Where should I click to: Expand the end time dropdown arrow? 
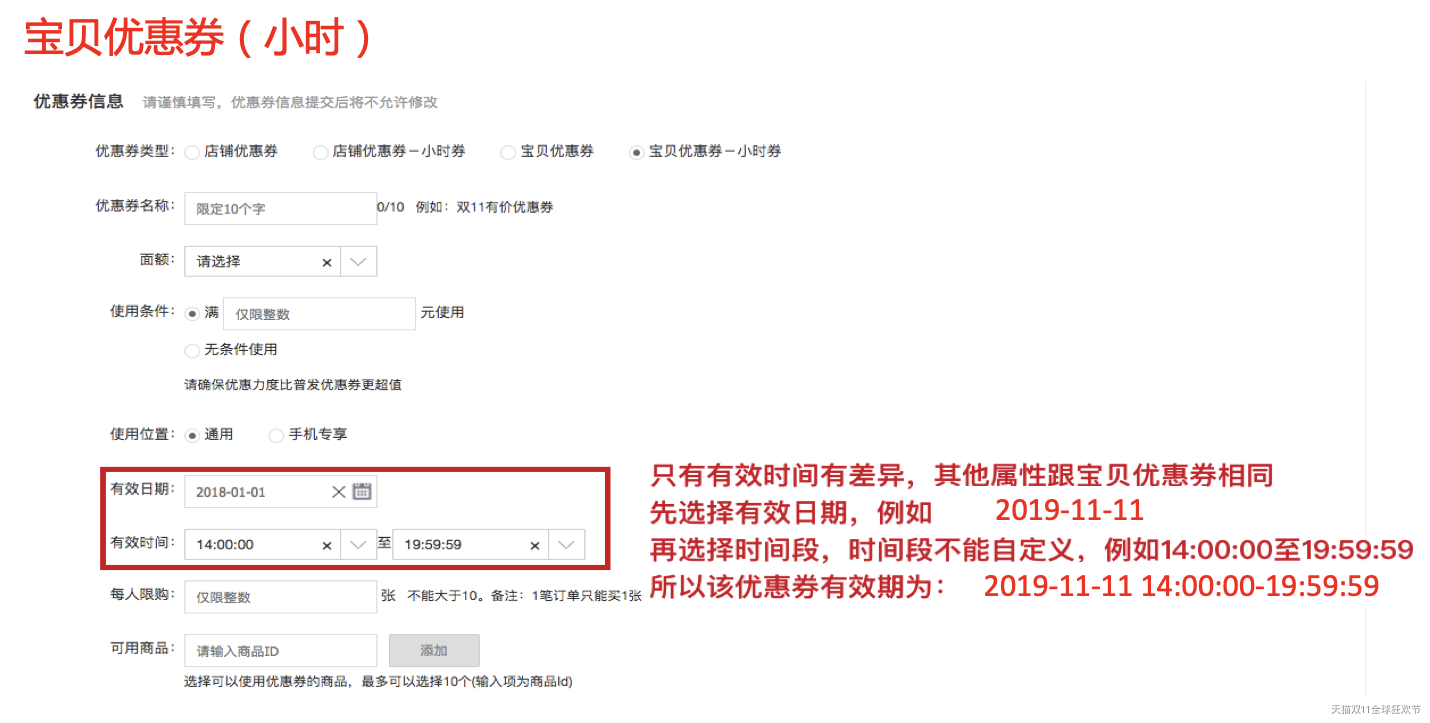pyautogui.click(x=567, y=545)
